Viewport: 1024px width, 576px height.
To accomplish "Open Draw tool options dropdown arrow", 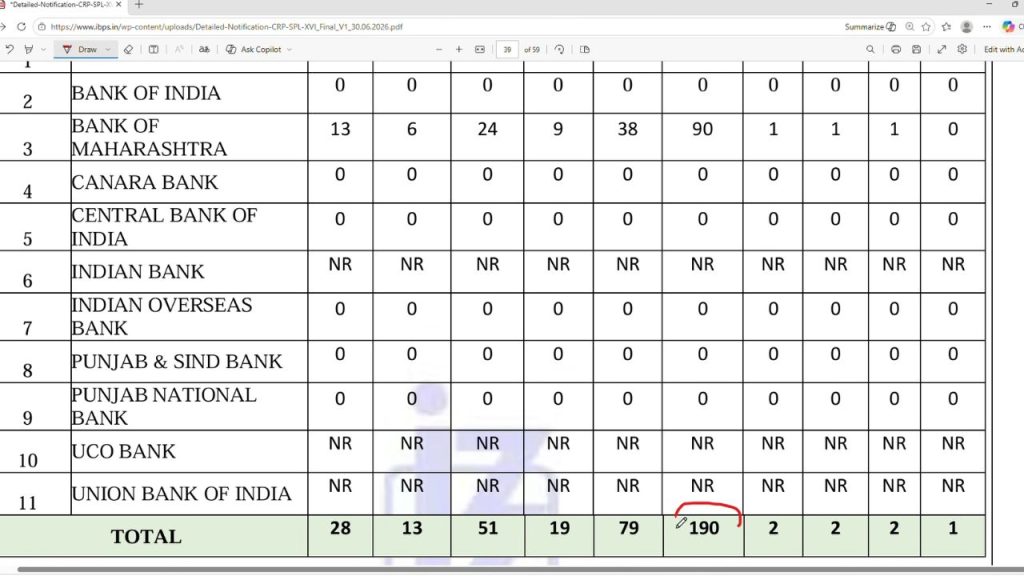I will point(108,50).
